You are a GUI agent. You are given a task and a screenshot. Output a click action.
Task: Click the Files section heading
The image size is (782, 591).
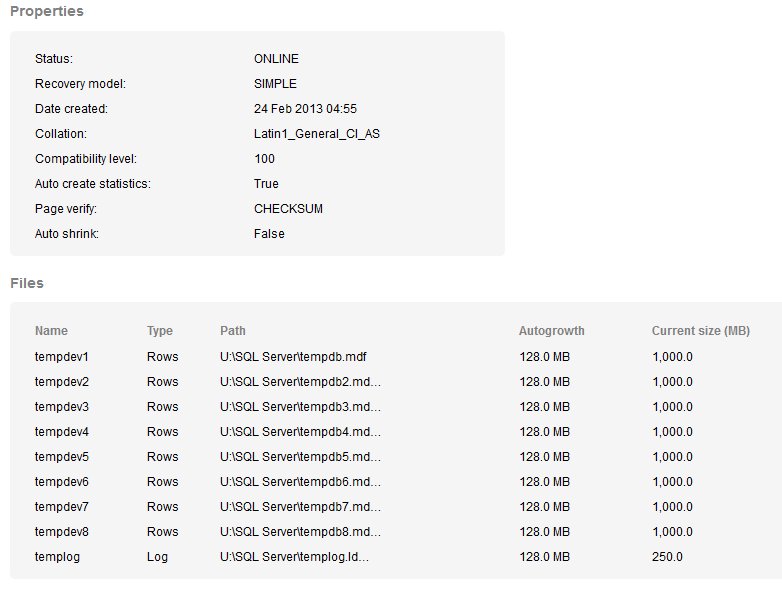click(27, 283)
